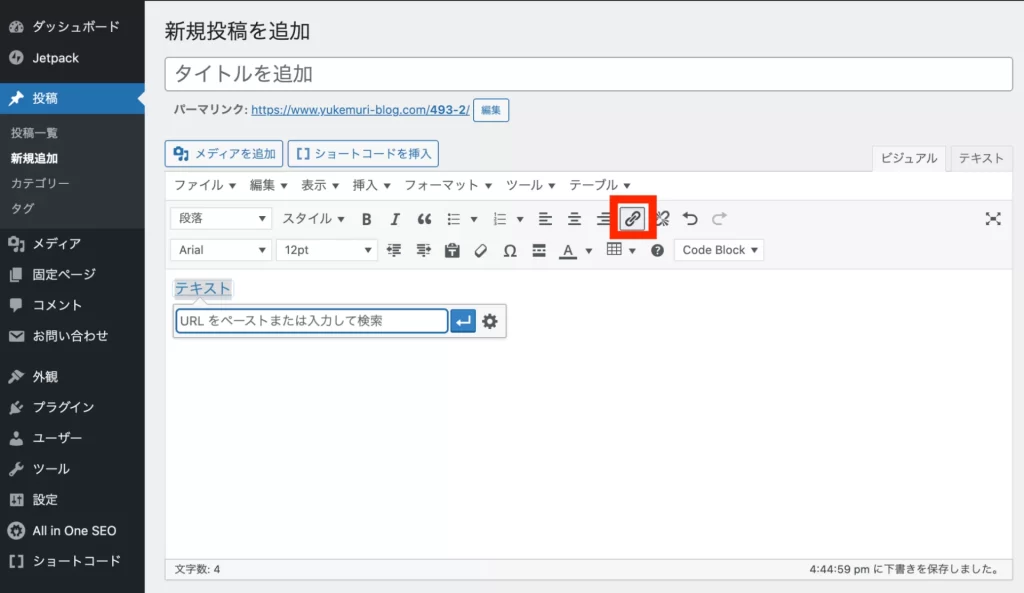Image resolution: width=1024 pixels, height=593 pixels.
Task: Toggle bold formatting
Action: click(367, 219)
